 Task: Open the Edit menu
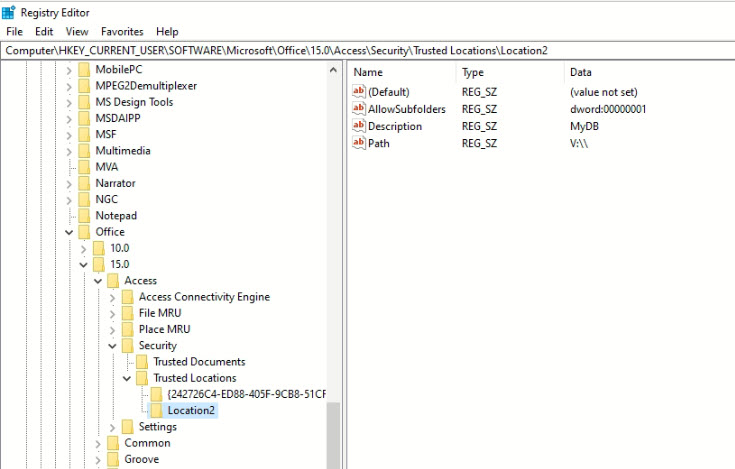44,31
